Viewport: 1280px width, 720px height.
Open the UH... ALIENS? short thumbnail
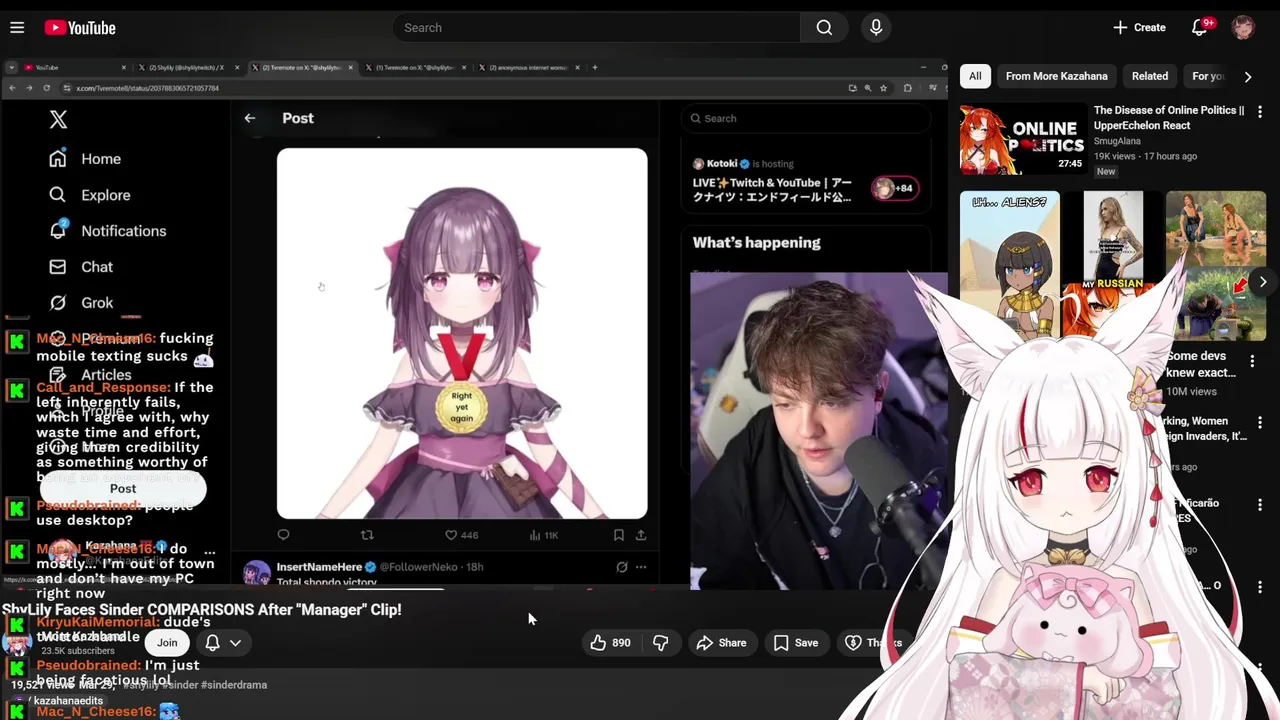tap(1010, 265)
